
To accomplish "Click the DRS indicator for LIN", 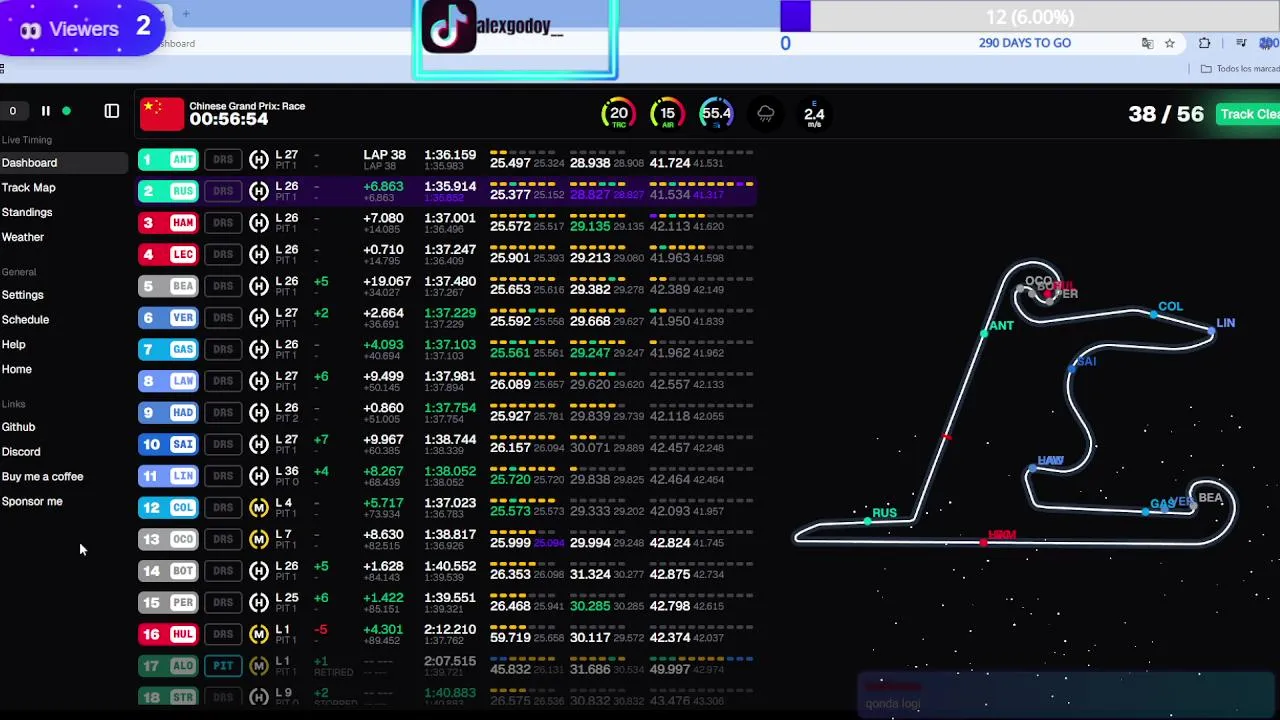I will tap(223, 475).
